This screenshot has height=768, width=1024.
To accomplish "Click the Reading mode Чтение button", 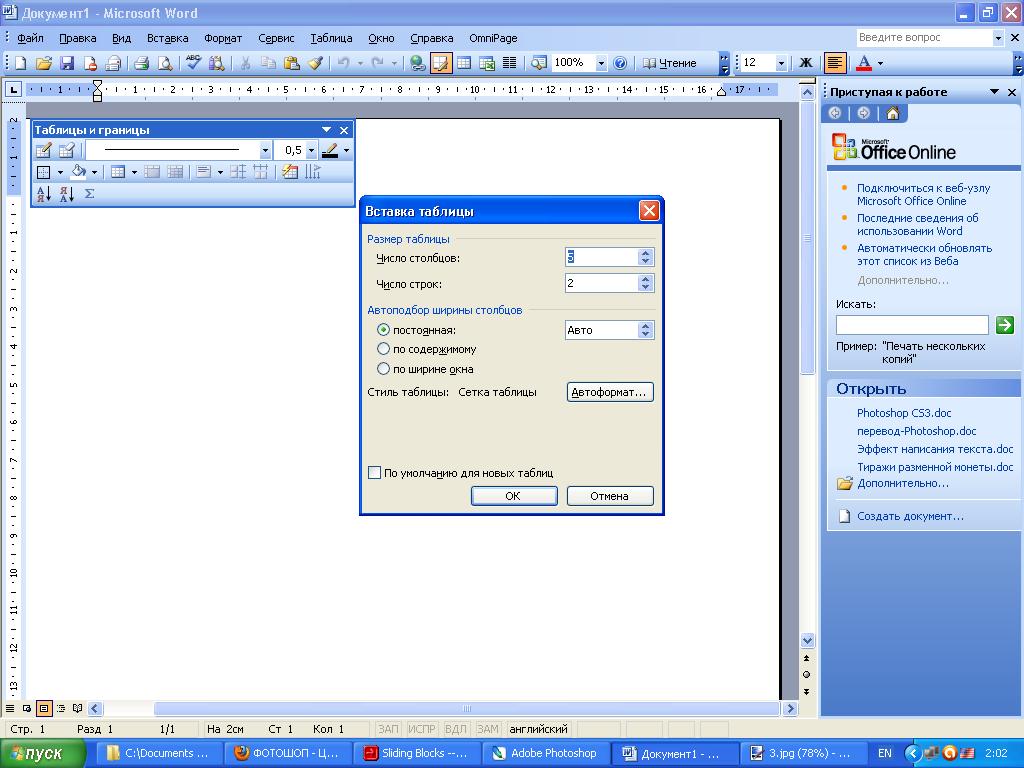I will (x=669, y=63).
